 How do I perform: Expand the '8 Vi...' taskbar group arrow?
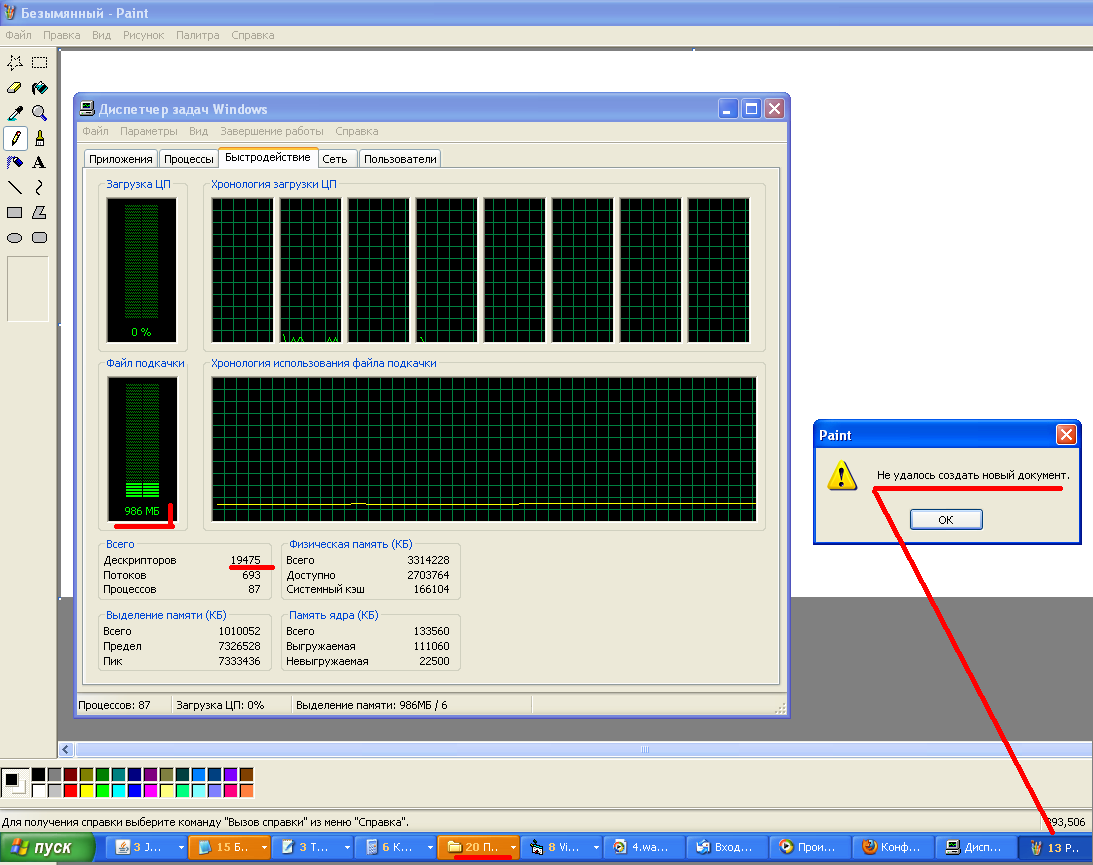[596, 848]
